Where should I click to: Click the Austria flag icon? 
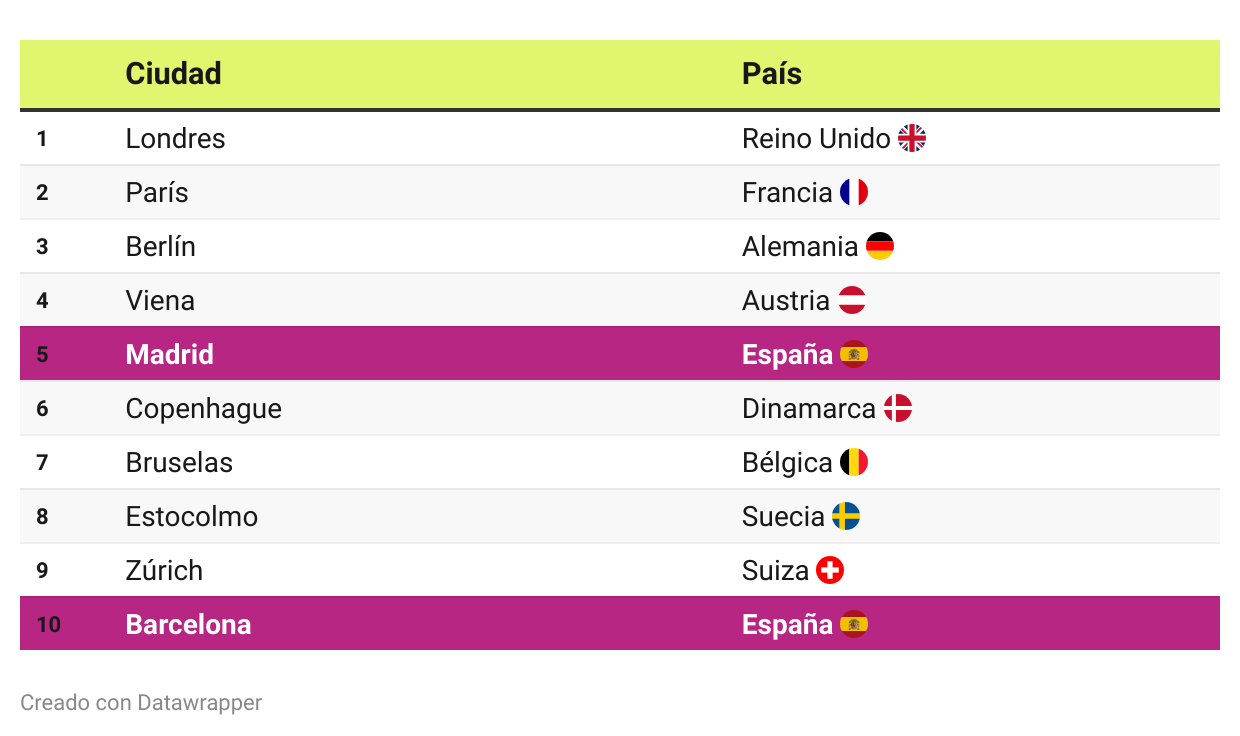tap(852, 300)
